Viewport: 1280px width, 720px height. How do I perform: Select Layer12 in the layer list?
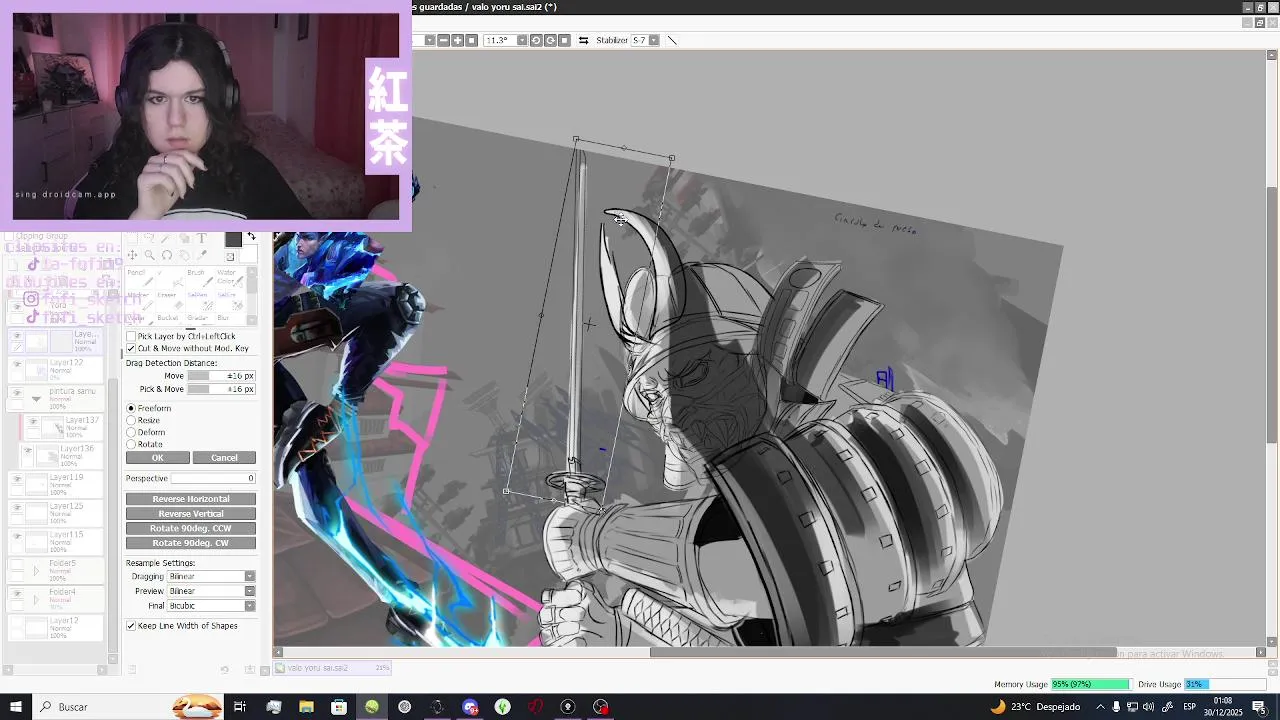coord(56,628)
